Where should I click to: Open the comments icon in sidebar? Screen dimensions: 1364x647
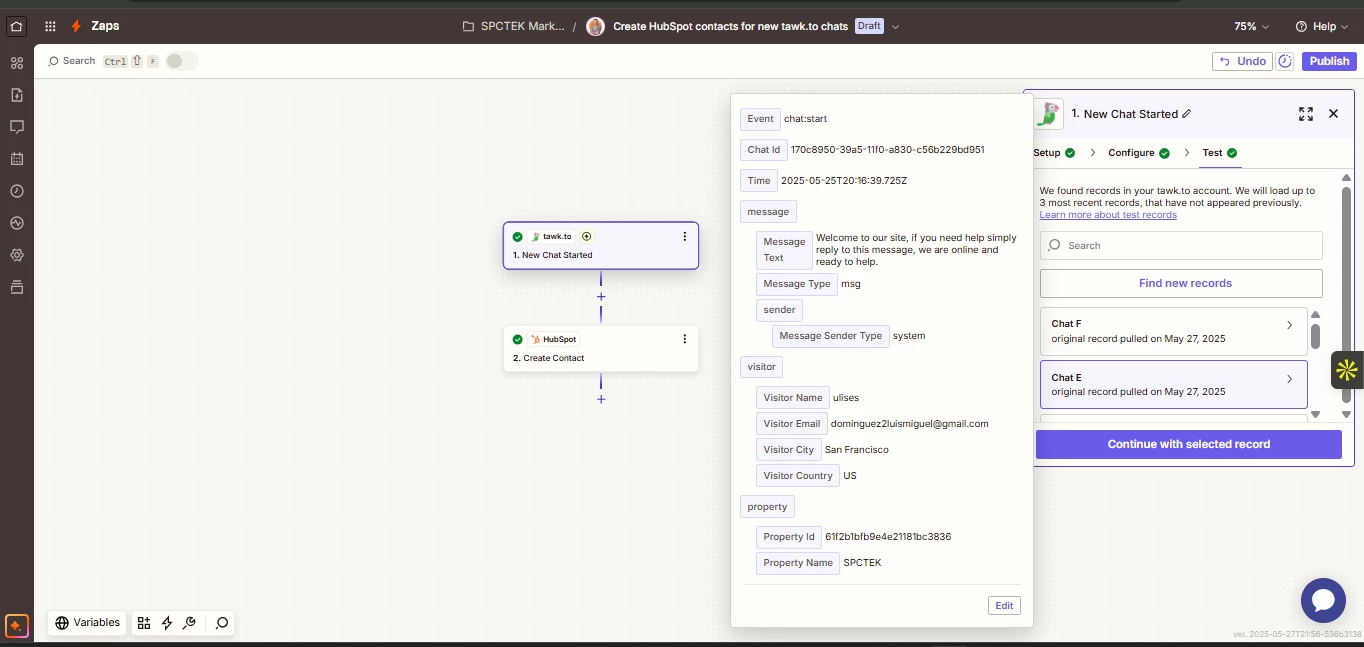[x=16, y=127]
